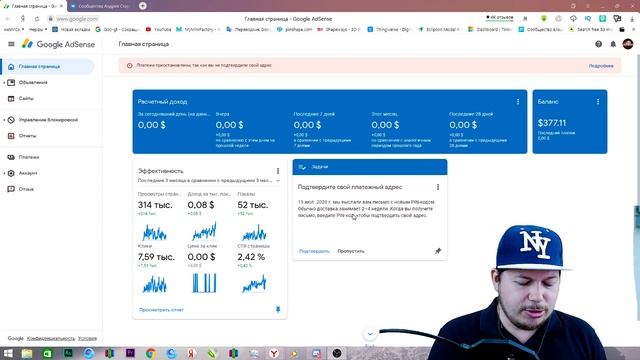Expand the Управление блокировкой section arrow
The height and width of the screenshot is (360, 640).
tap(4, 120)
